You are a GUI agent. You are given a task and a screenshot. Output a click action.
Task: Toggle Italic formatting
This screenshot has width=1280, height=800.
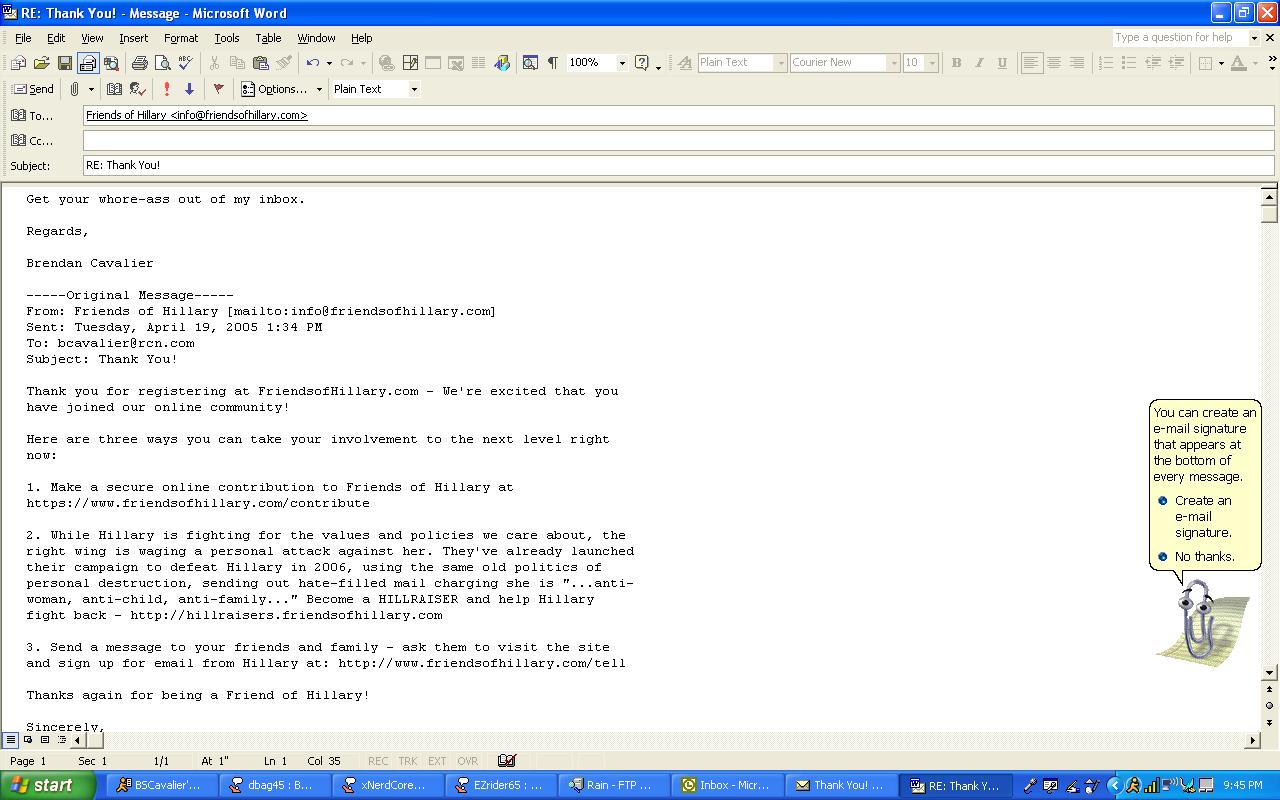click(x=979, y=63)
